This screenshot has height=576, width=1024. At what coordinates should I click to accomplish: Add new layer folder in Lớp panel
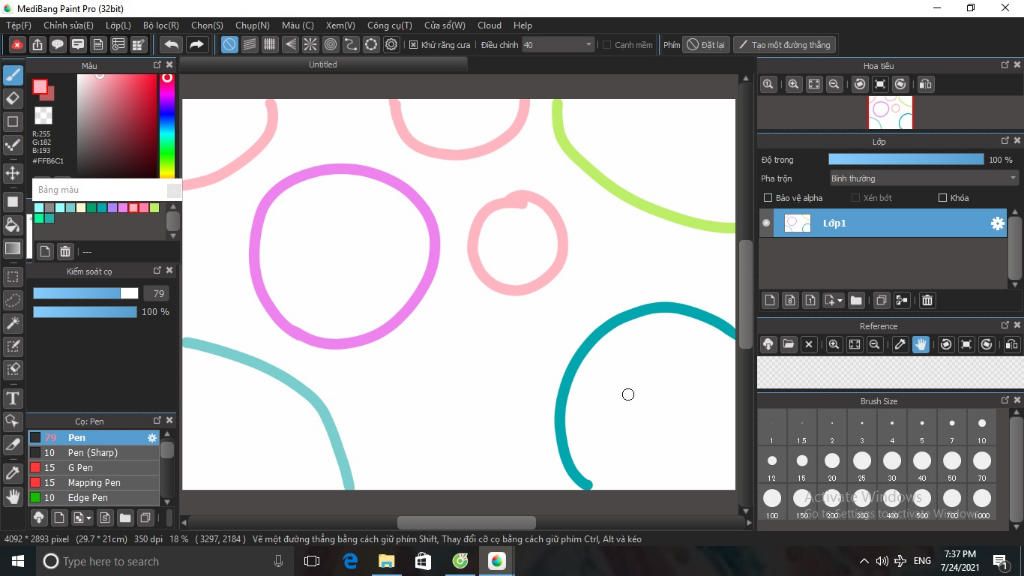[856, 300]
